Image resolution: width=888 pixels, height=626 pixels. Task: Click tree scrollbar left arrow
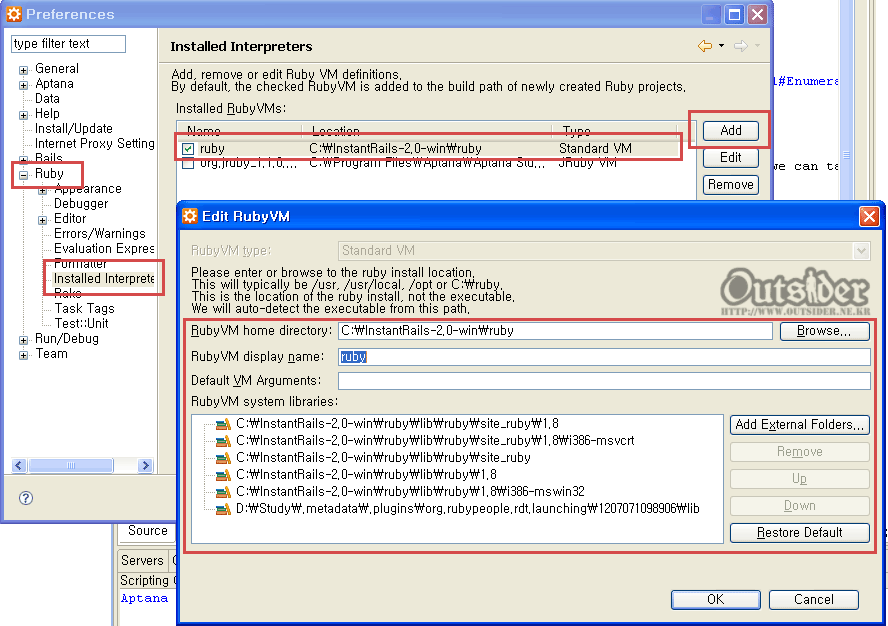pyautogui.click(x=19, y=465)
